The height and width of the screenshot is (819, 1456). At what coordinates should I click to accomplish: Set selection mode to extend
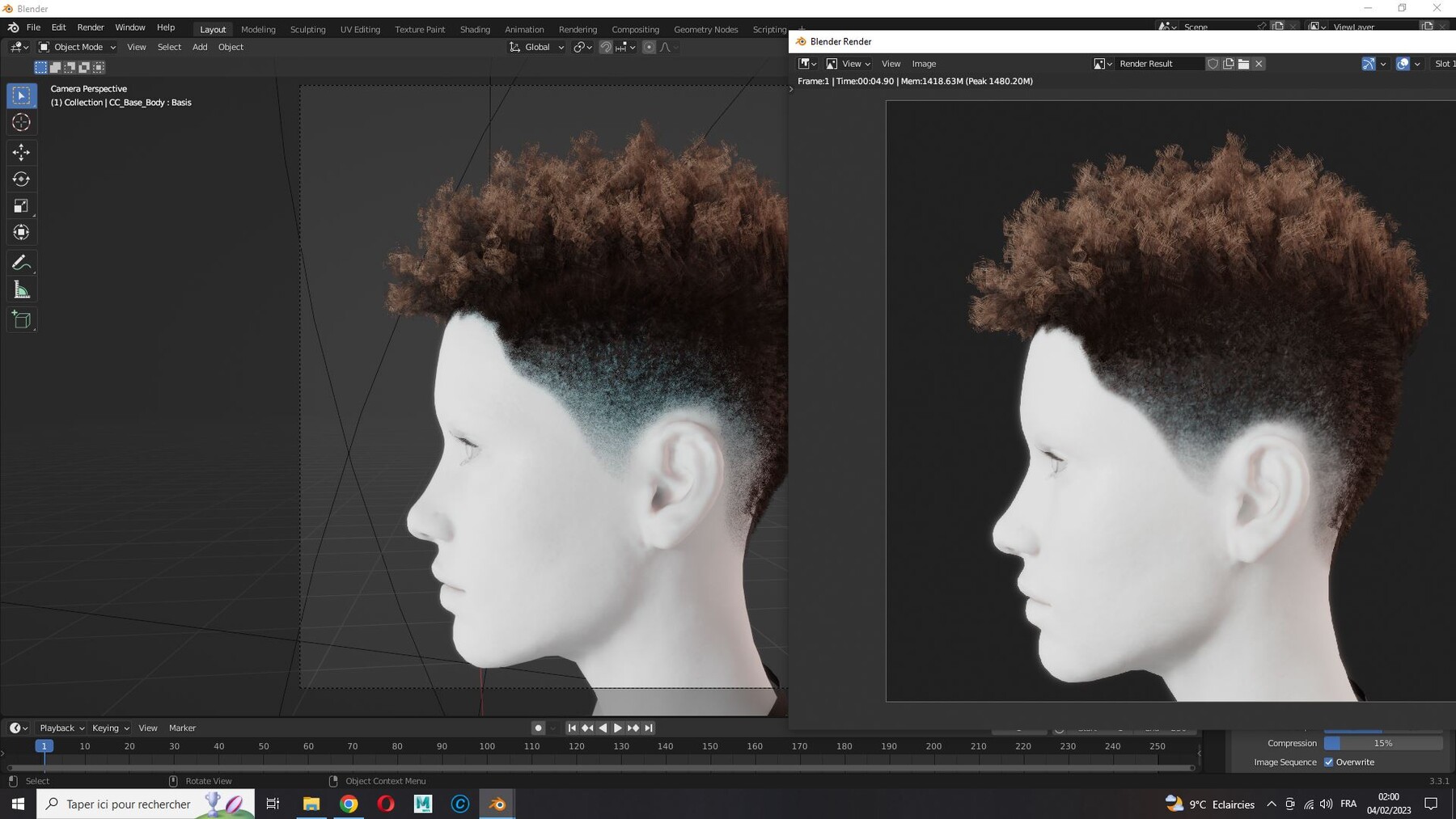point(55,67)
